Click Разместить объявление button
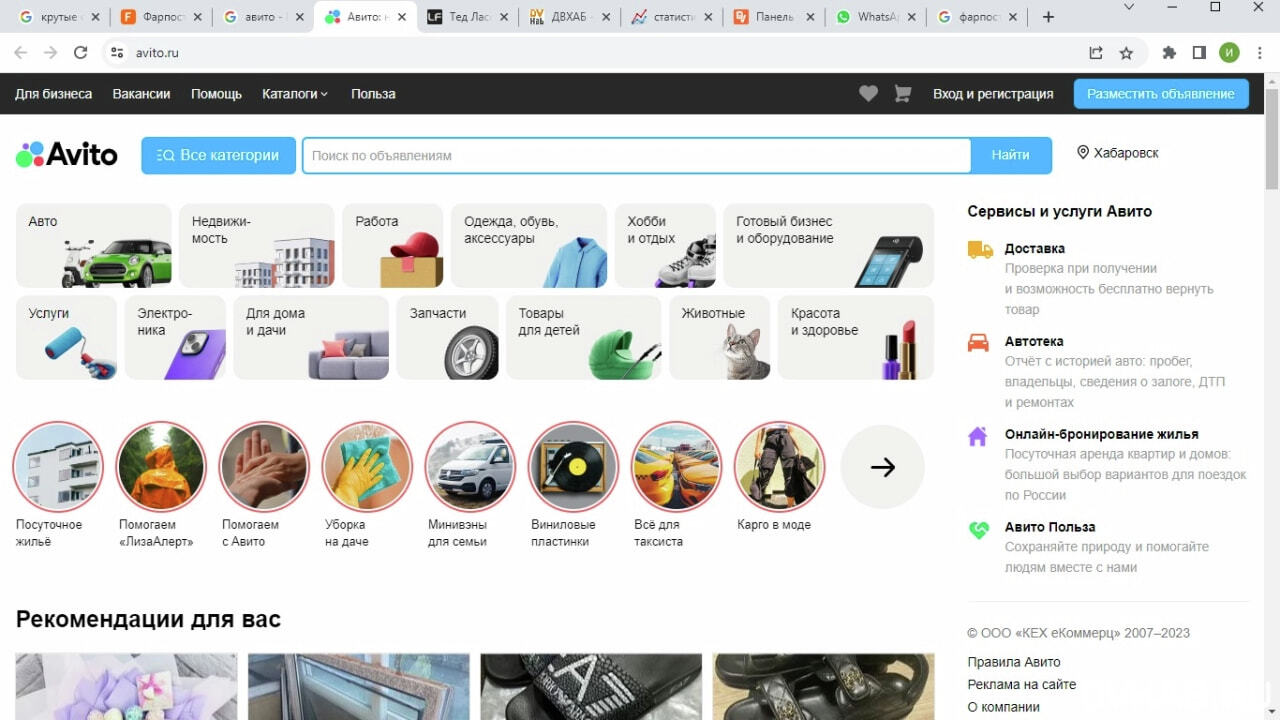The image size is (1280, 720). 1161,93
